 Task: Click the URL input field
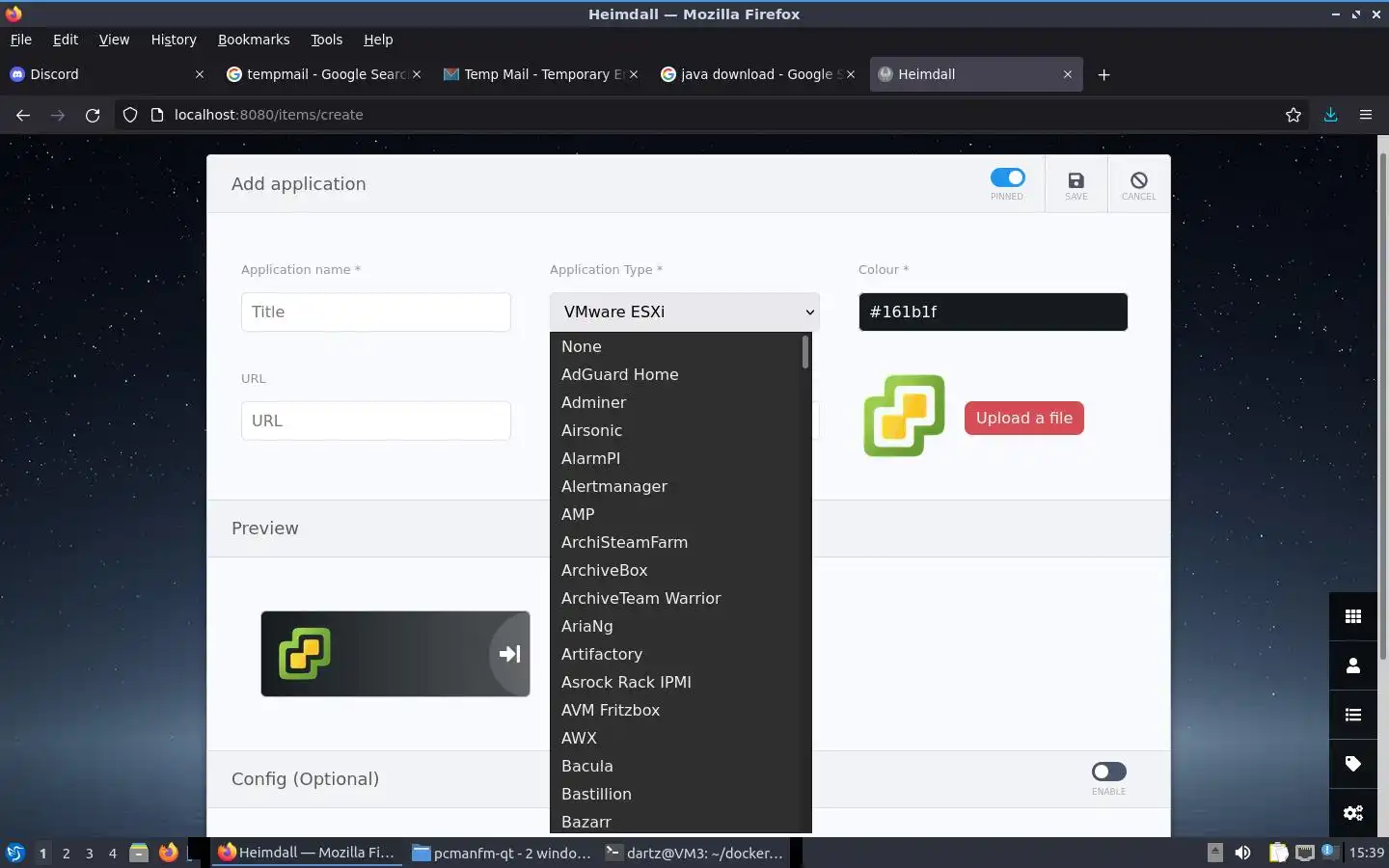click(376, 420)
